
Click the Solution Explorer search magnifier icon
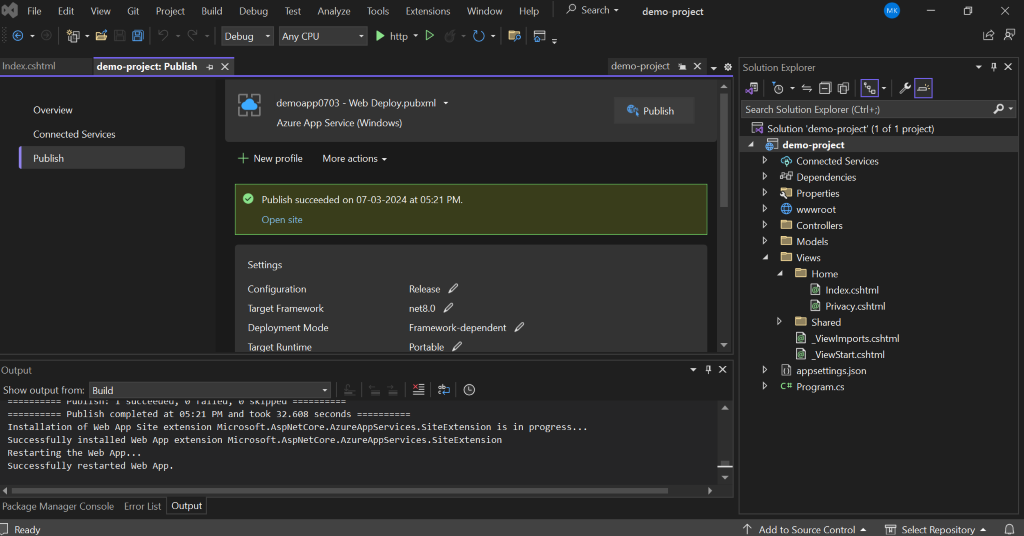tap(999, 109)
